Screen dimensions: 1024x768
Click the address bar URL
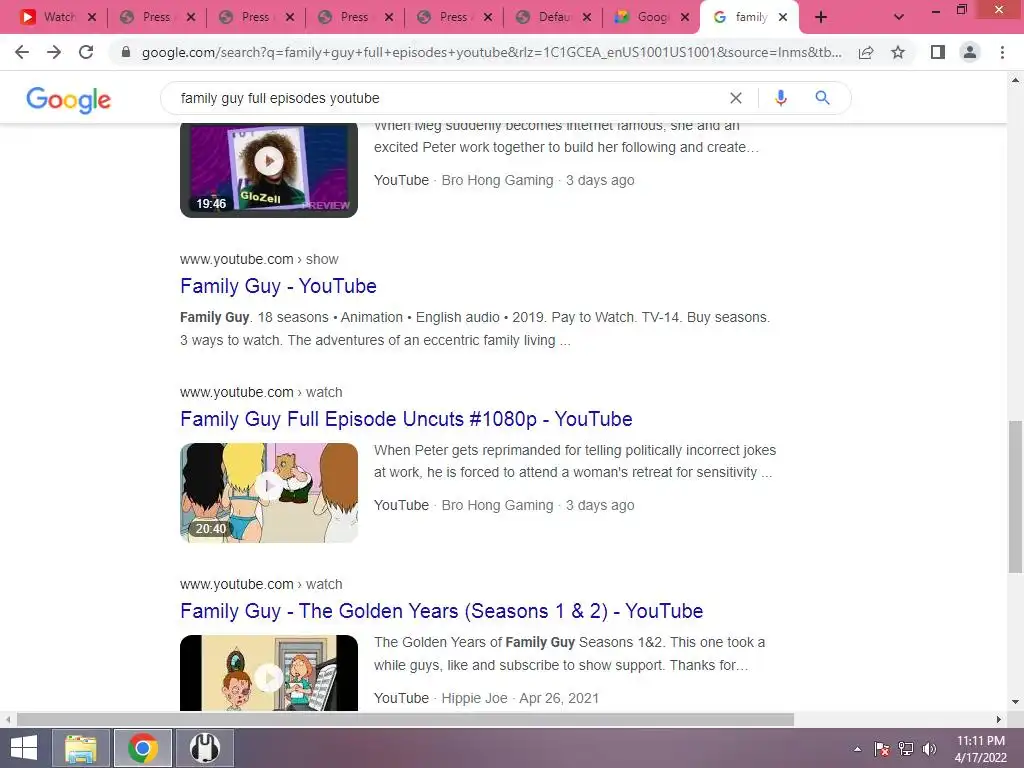(x=492, y=52)
